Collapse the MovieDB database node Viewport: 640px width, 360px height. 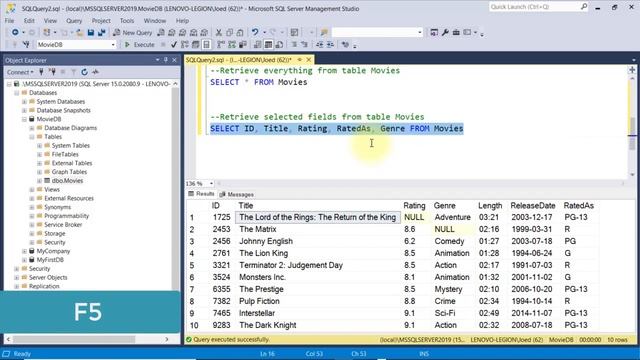coord(24,119)
